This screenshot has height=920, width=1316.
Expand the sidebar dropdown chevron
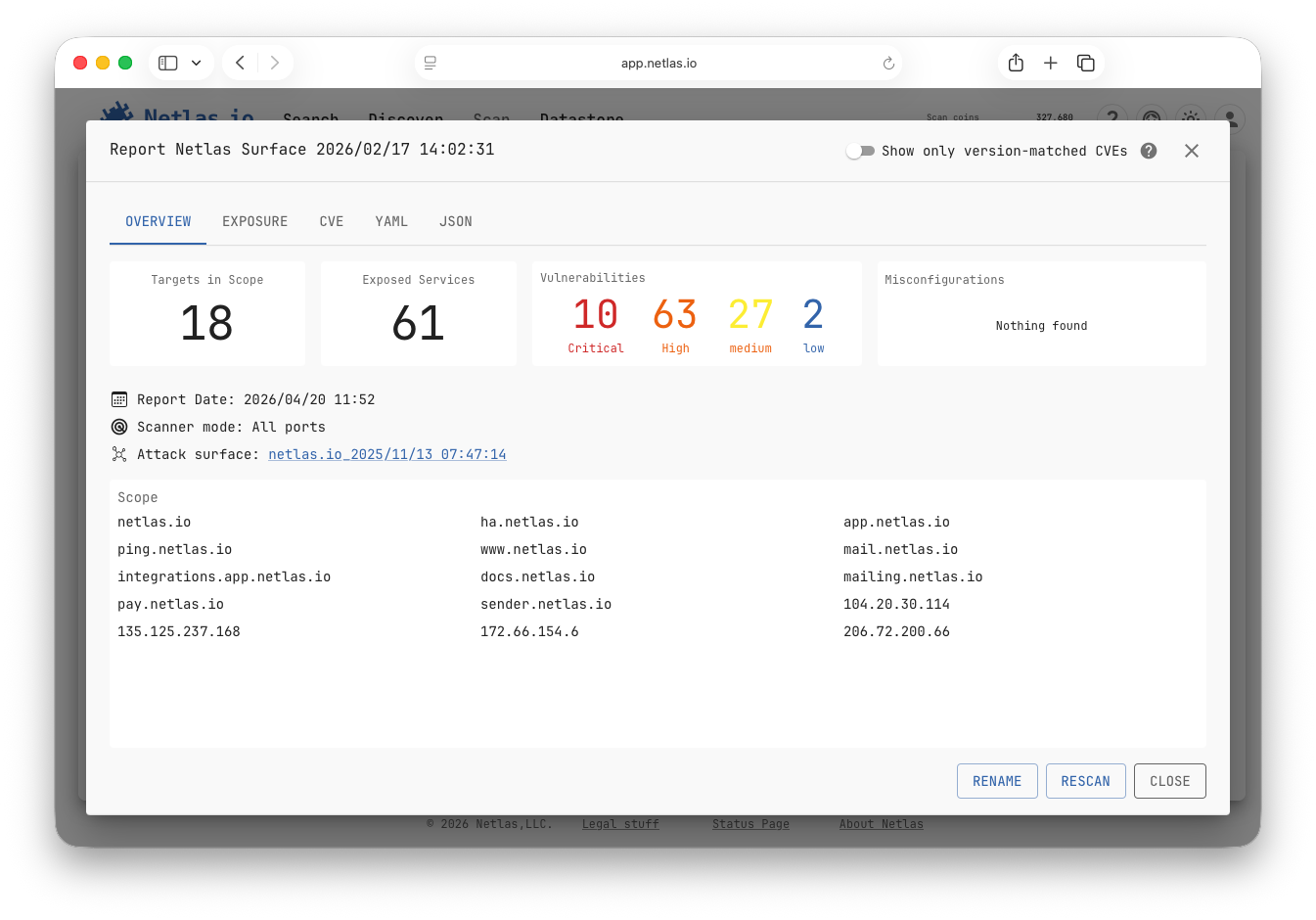[x=196, y=63]
